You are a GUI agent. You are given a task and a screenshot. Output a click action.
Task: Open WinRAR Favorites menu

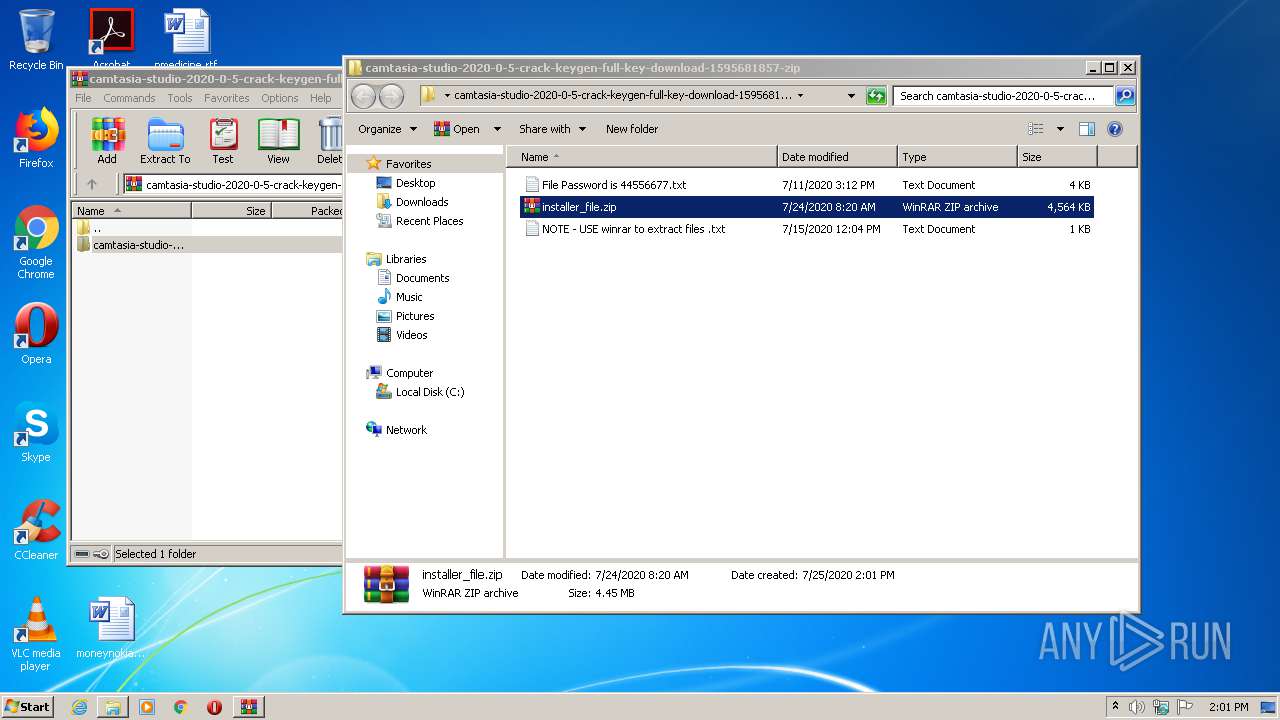point(227,98)
